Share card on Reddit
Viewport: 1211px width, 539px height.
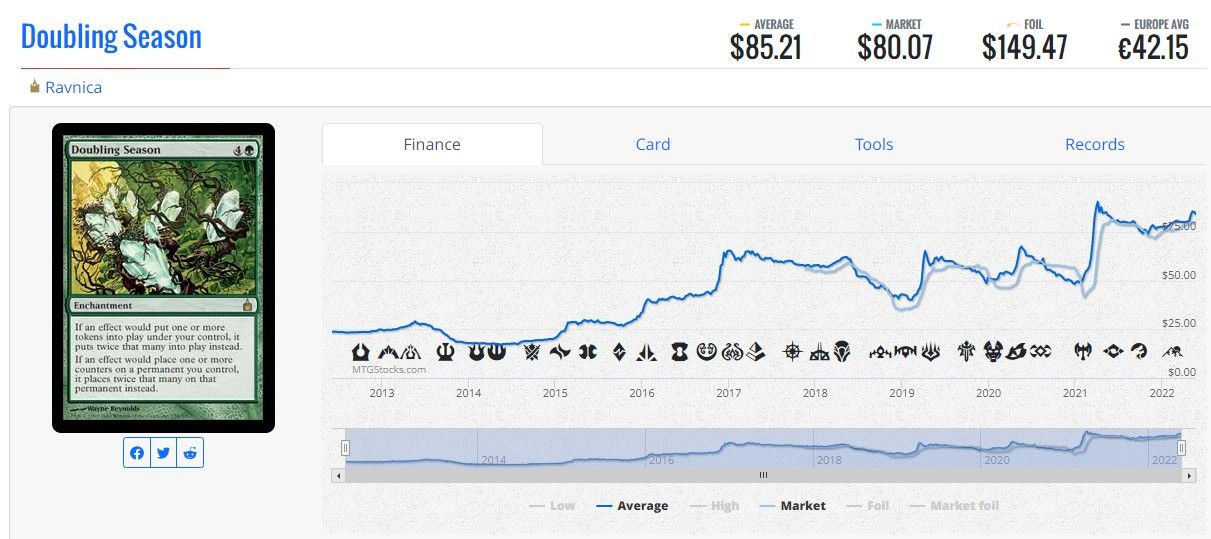(x=190, y=453)
